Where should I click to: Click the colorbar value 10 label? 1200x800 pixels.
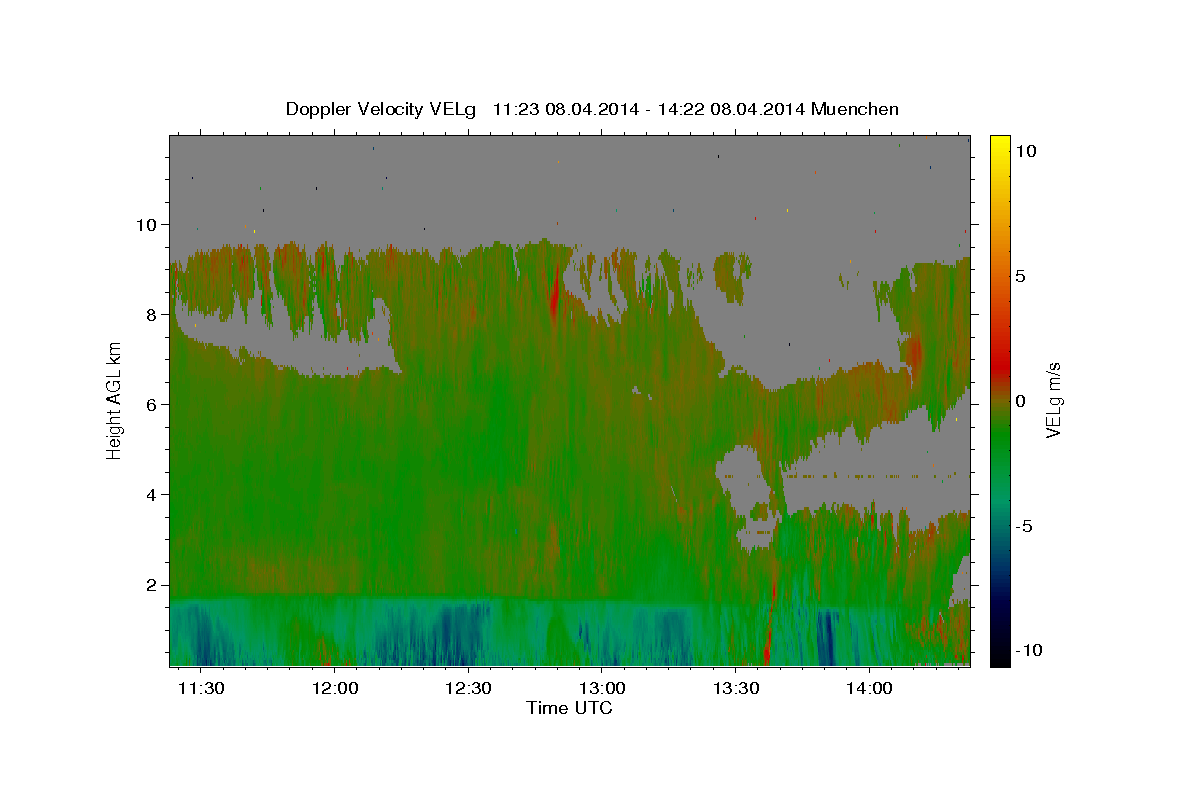(1026, 150)
